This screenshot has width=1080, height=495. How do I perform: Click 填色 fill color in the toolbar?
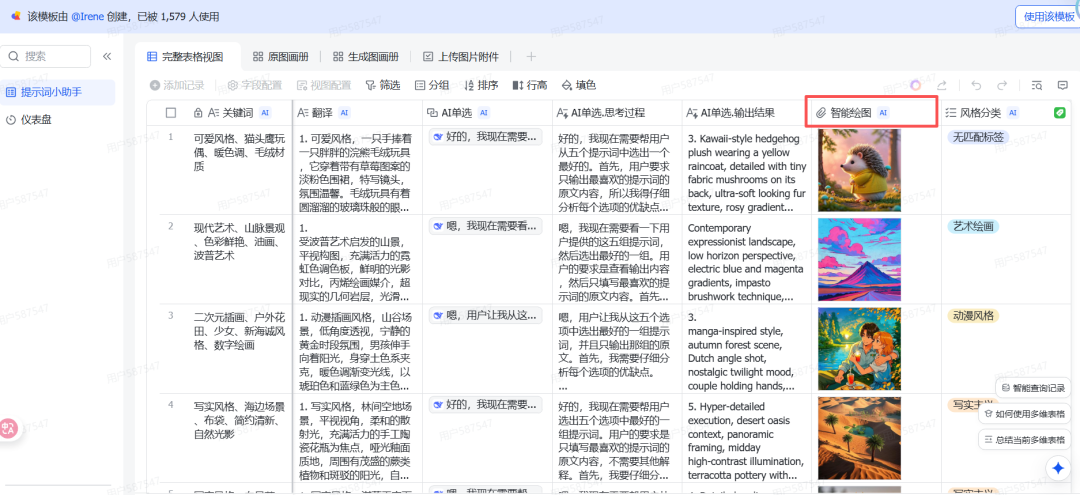(579, 85)
